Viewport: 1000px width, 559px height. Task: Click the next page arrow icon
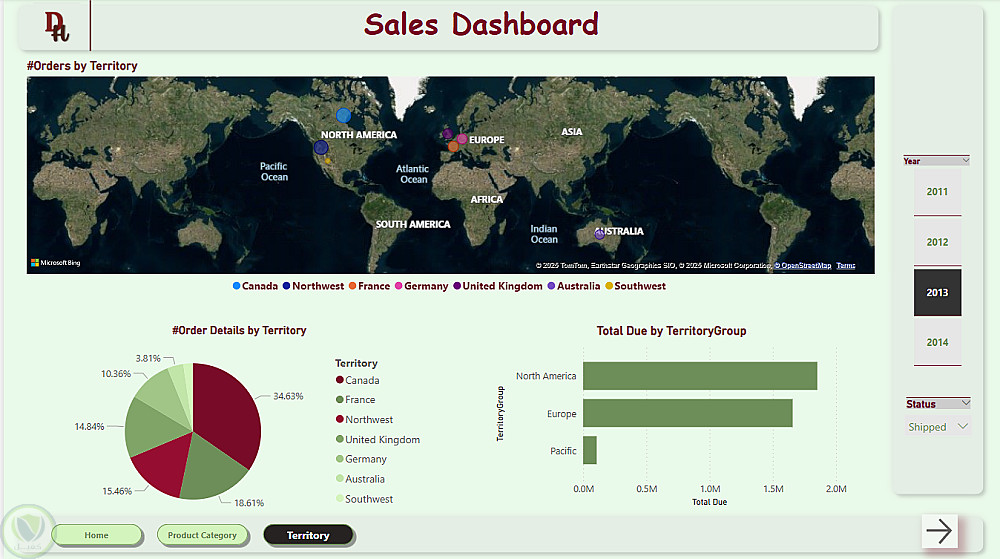939,530
